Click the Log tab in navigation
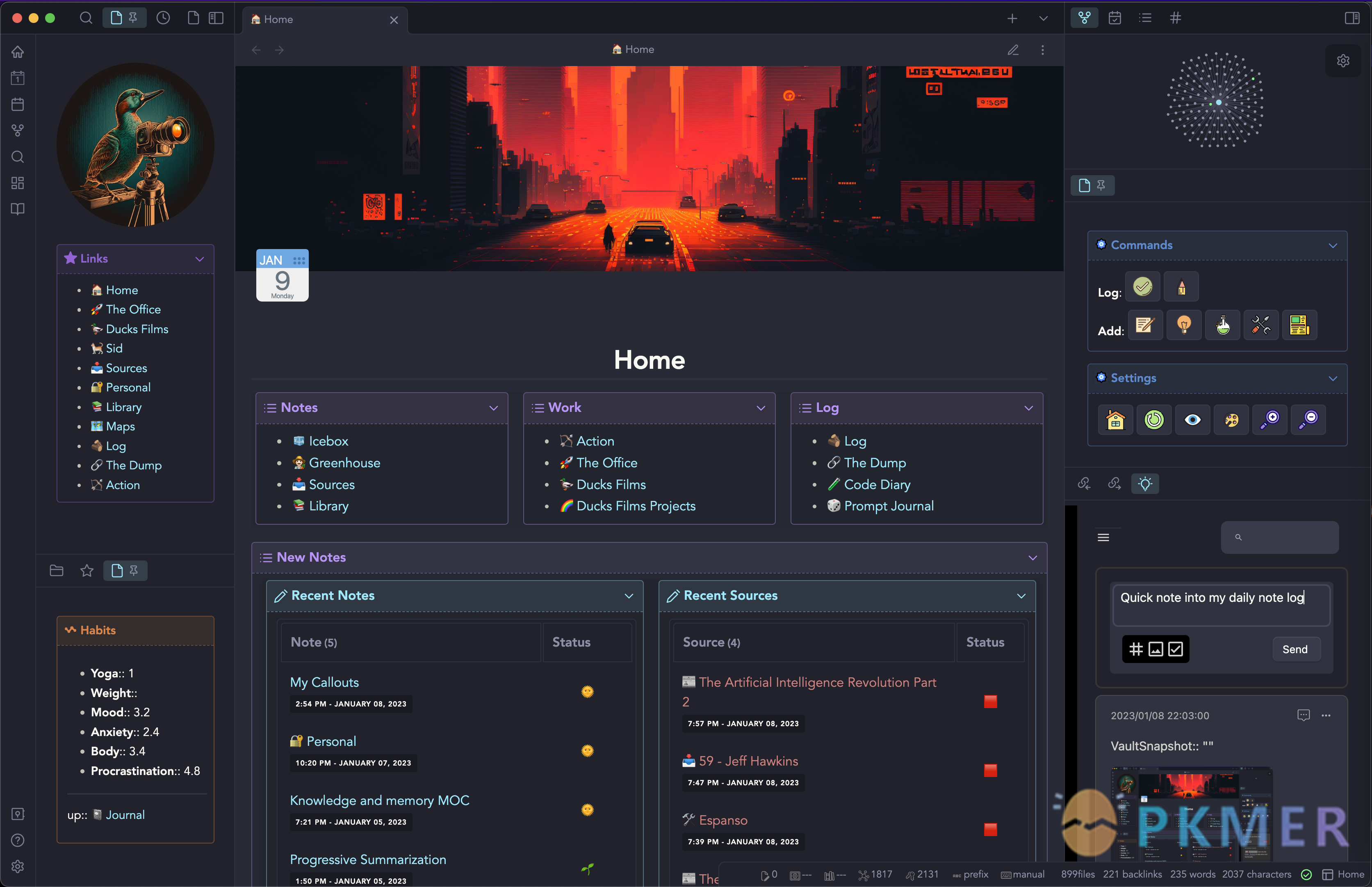The image size is (1372, 887). click(x=115, y=445)
